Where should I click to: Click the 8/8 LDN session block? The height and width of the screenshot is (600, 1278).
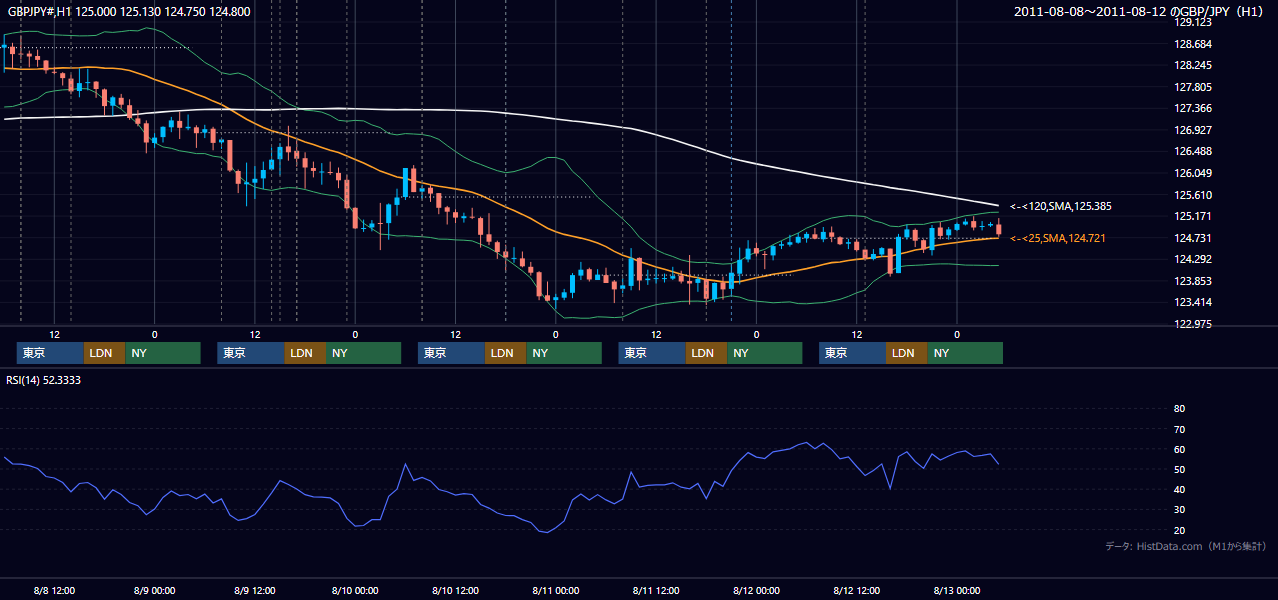pos(104,353)
